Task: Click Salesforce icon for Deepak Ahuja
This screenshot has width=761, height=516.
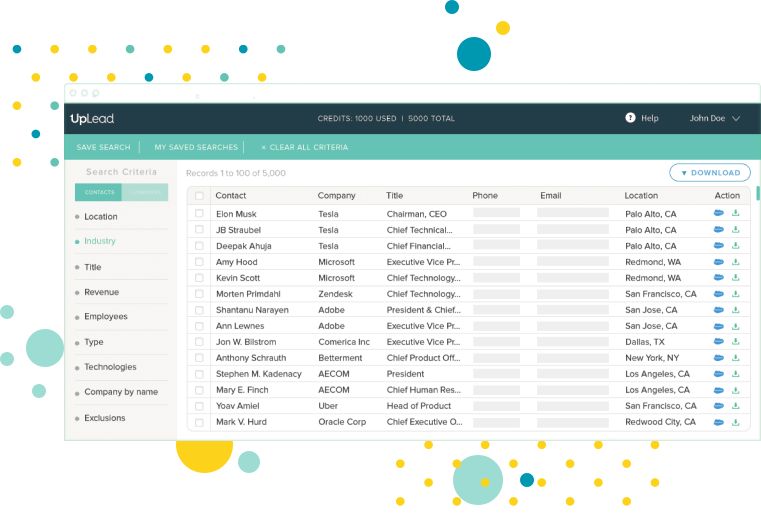Action: click(x=719, y=246)
